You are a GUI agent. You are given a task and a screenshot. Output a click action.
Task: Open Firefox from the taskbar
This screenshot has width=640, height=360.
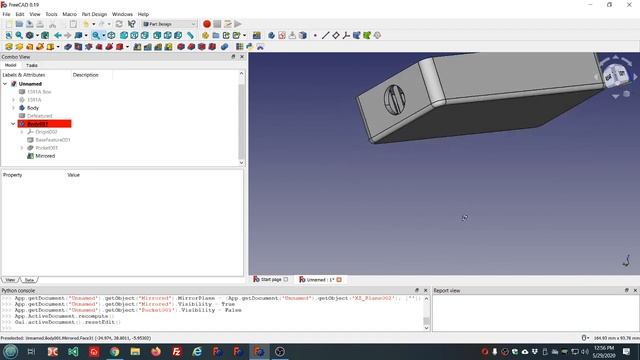coord(156,351)
